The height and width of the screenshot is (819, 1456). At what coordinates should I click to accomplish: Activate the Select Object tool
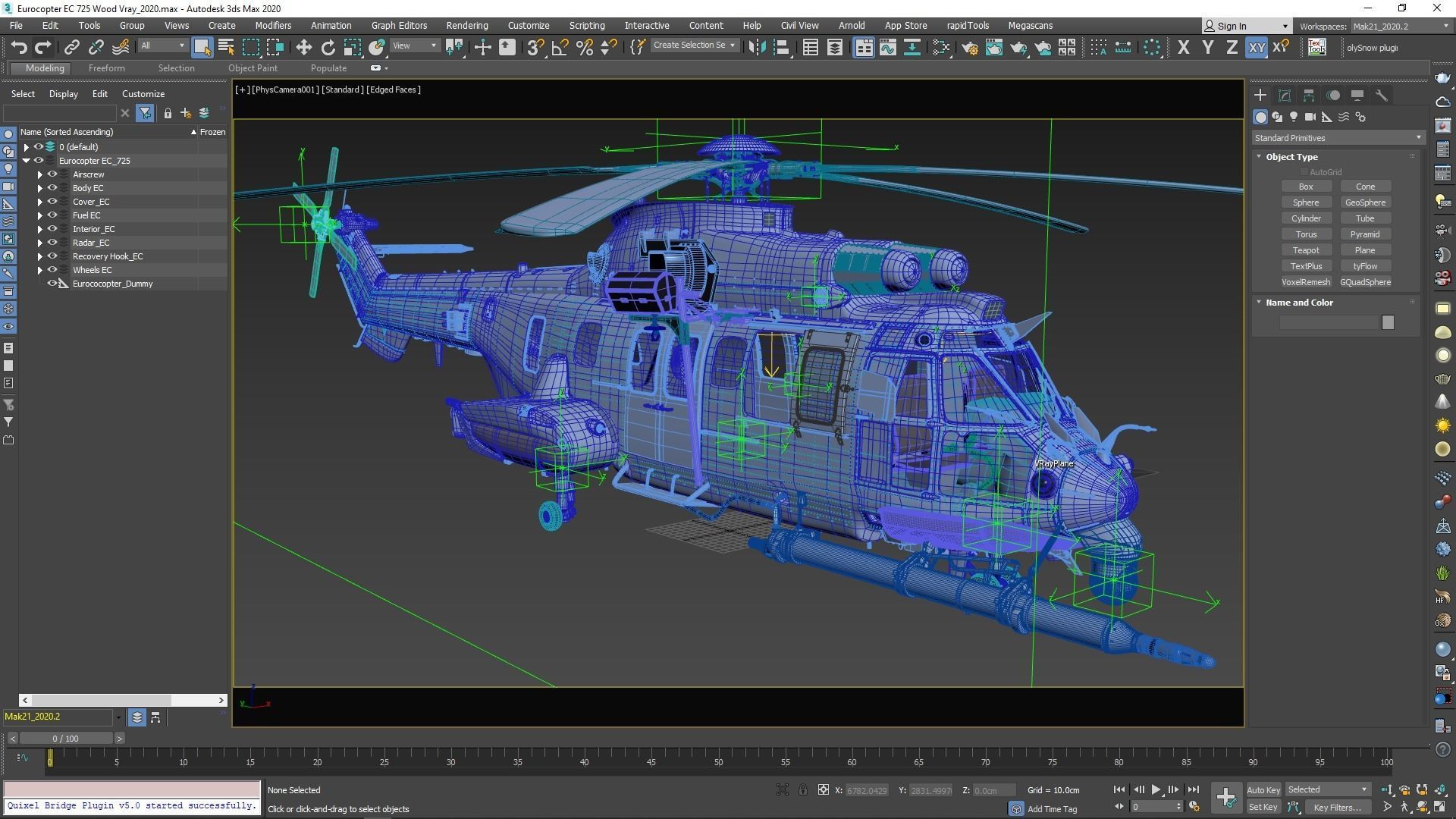[x=202, y=48]
